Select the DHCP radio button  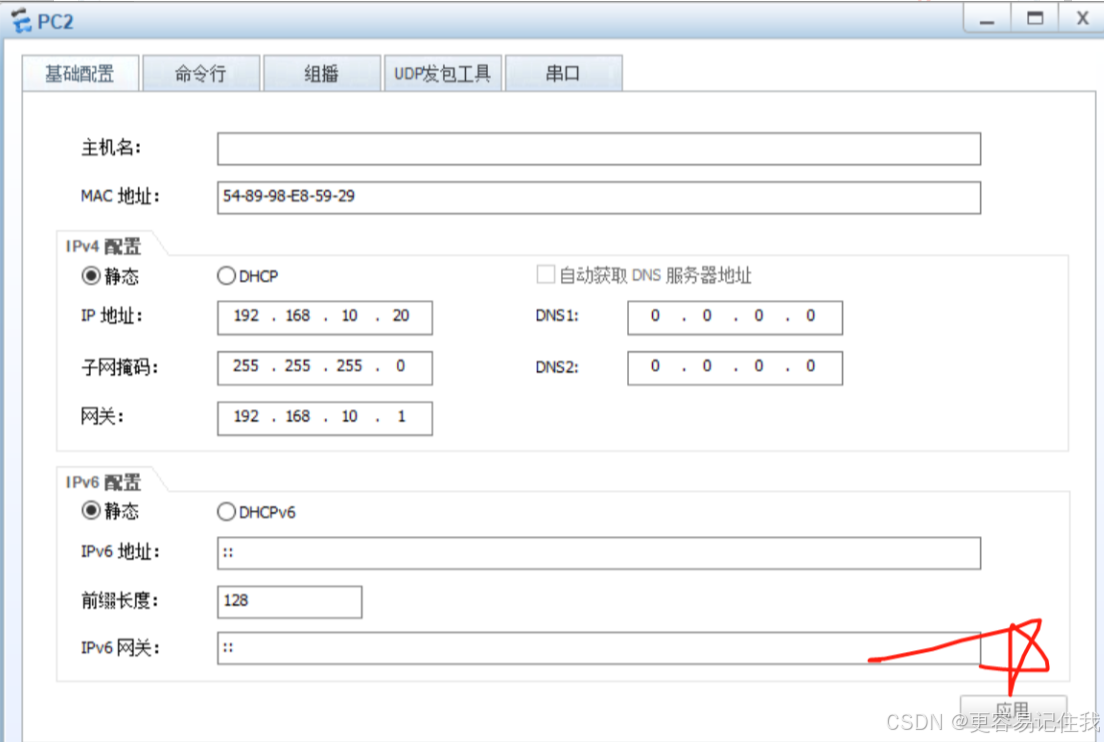226,275
